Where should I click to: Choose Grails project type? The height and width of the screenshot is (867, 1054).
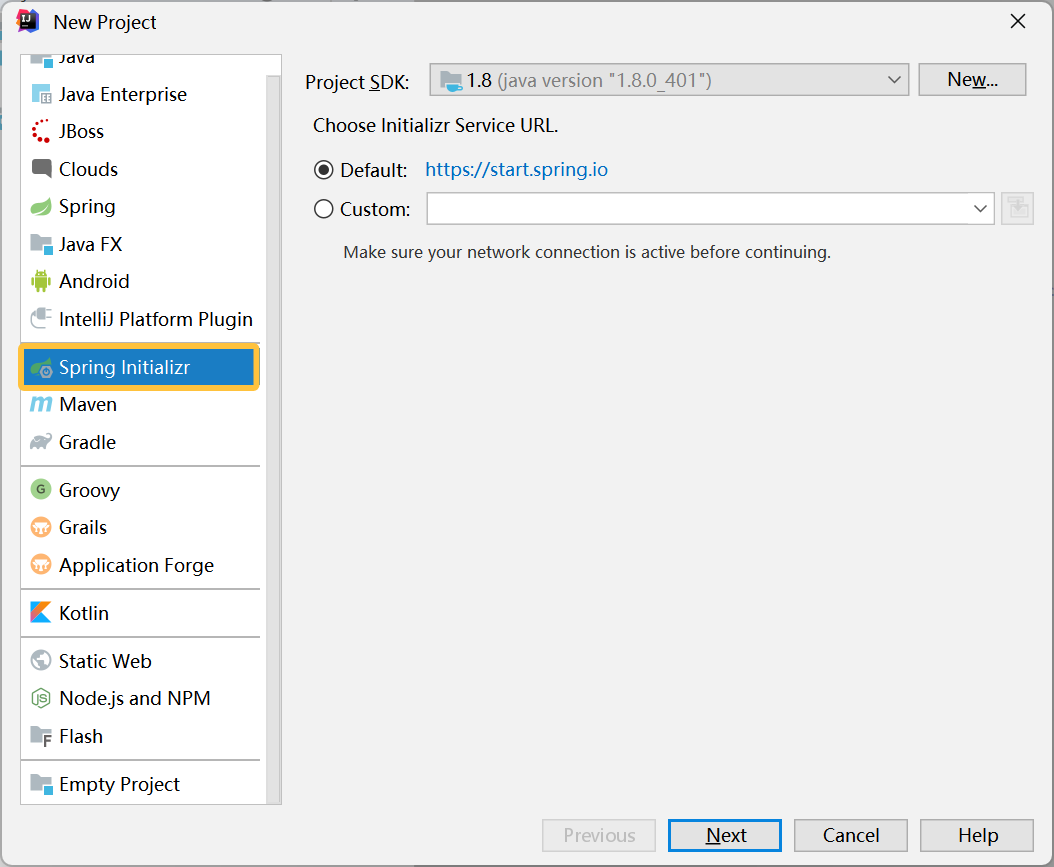click(x=140, y=528)
